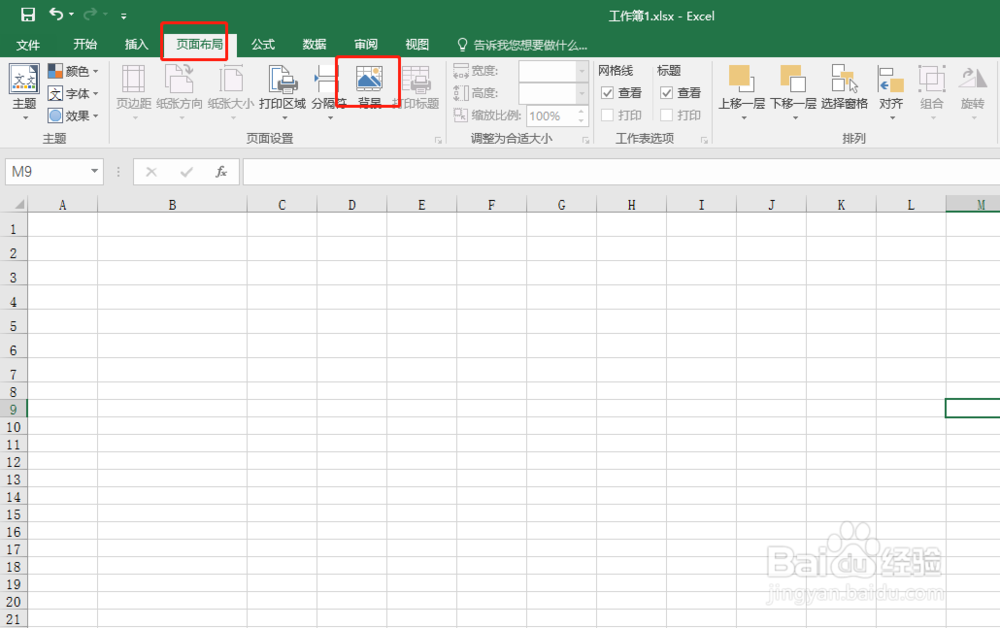This screenshot has width=1000, height=628.
Task: Open Scale to Fit dialog launcher
Action: [585, 140]
